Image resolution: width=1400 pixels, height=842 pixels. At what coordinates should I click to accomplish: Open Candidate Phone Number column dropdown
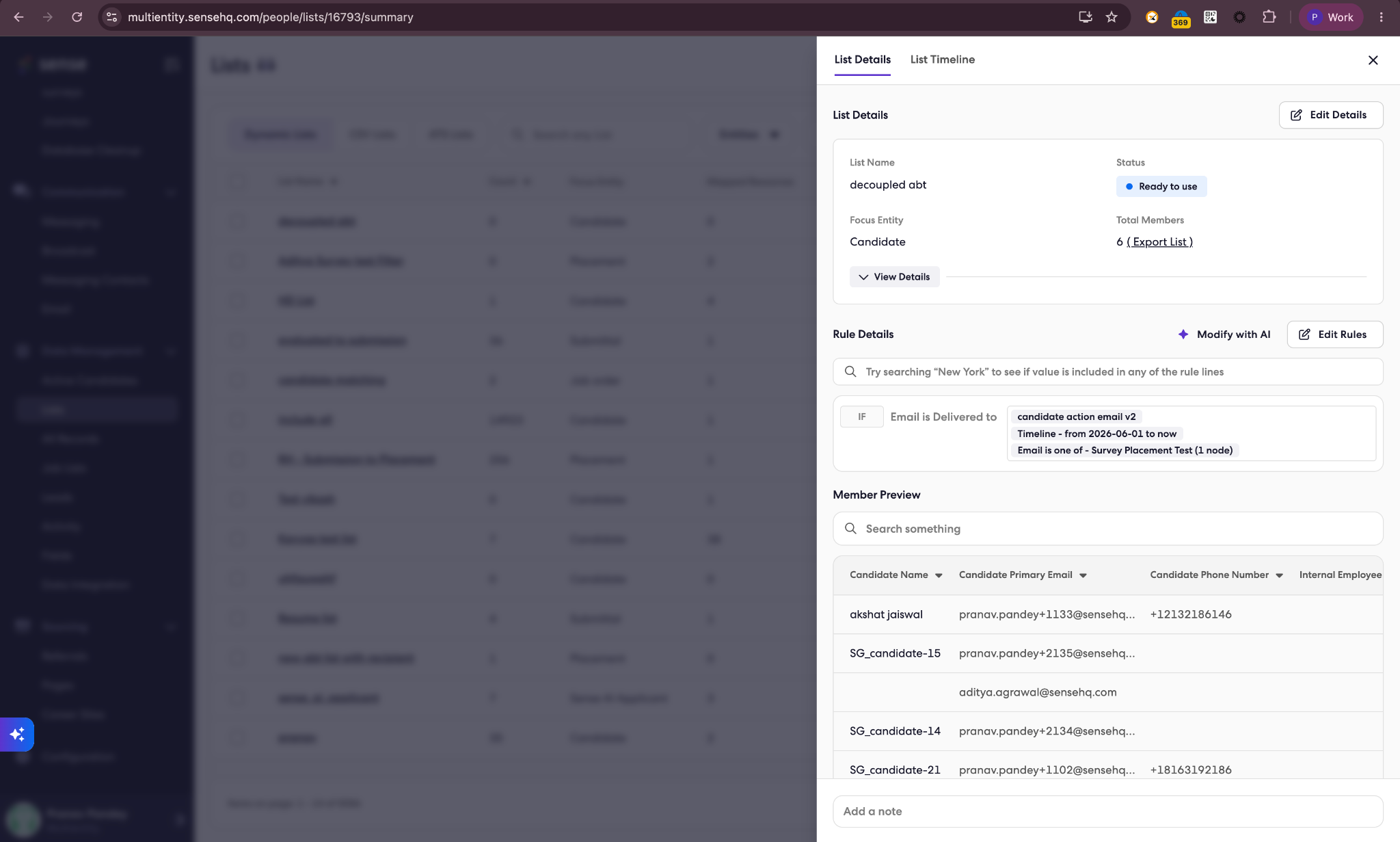[x=1279, y=575]
